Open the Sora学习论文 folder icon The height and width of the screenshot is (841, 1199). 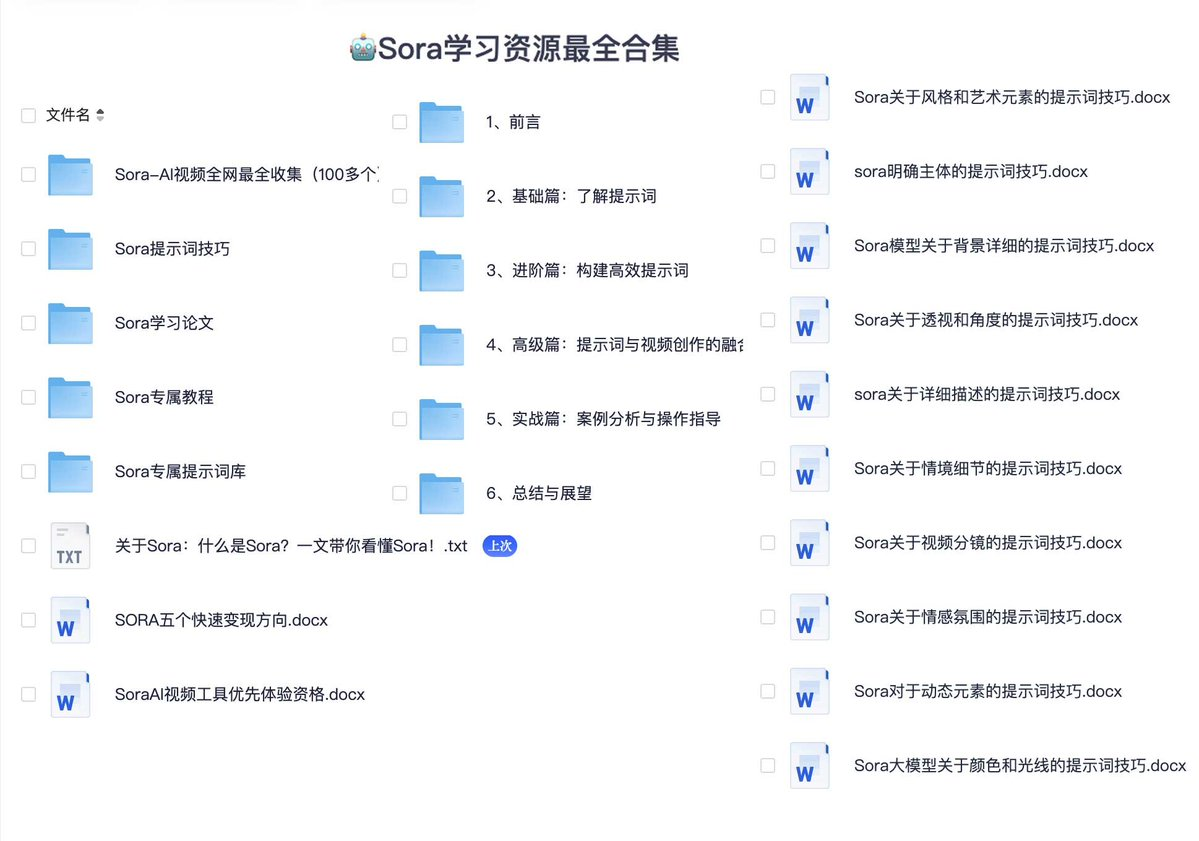coord(70,323)
